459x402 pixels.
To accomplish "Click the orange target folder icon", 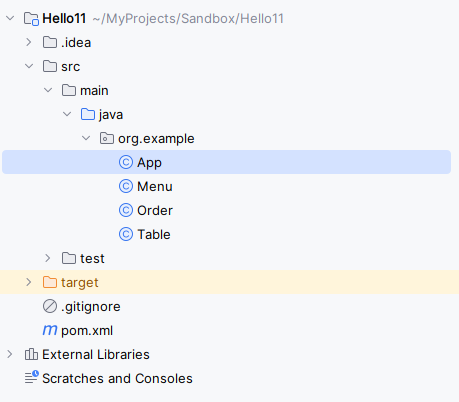I will pyautogui.click(x=50, y=282).
